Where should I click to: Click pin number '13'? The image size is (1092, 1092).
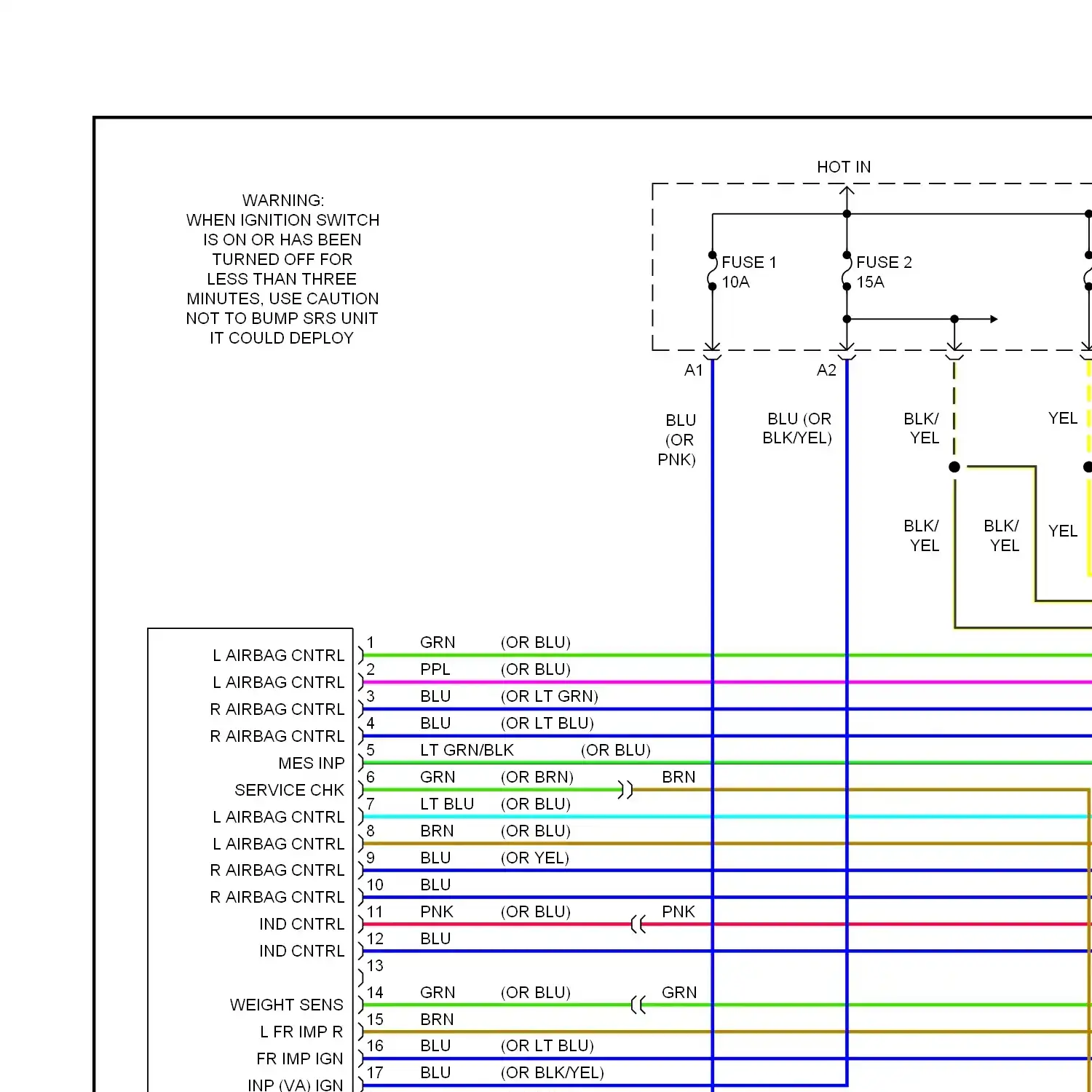375,965
